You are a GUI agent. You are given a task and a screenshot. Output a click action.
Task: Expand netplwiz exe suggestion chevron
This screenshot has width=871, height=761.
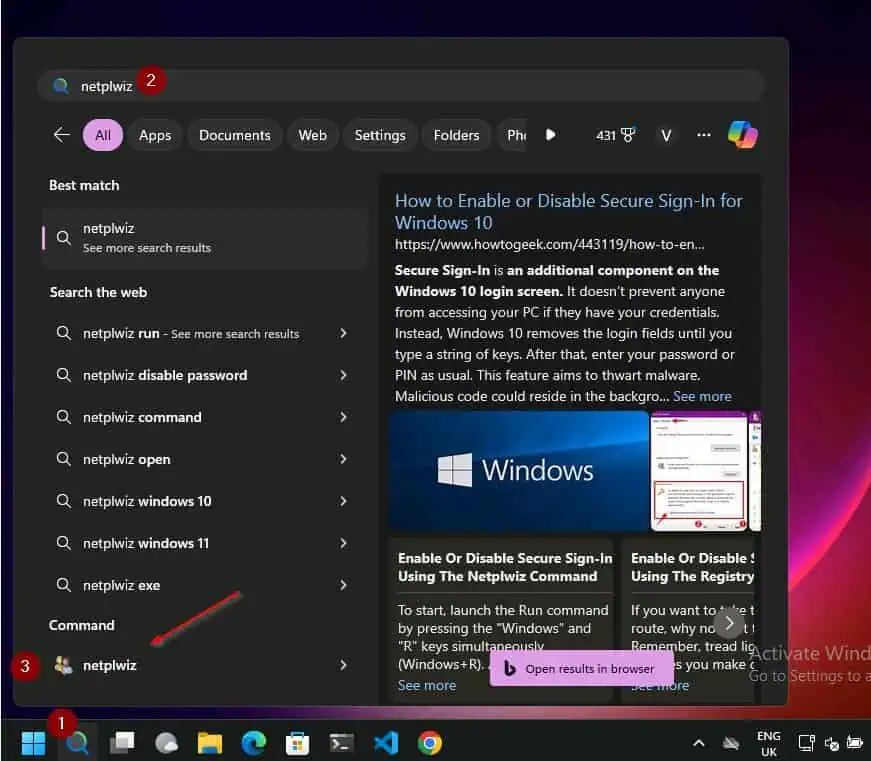click(x=343, y=585)
